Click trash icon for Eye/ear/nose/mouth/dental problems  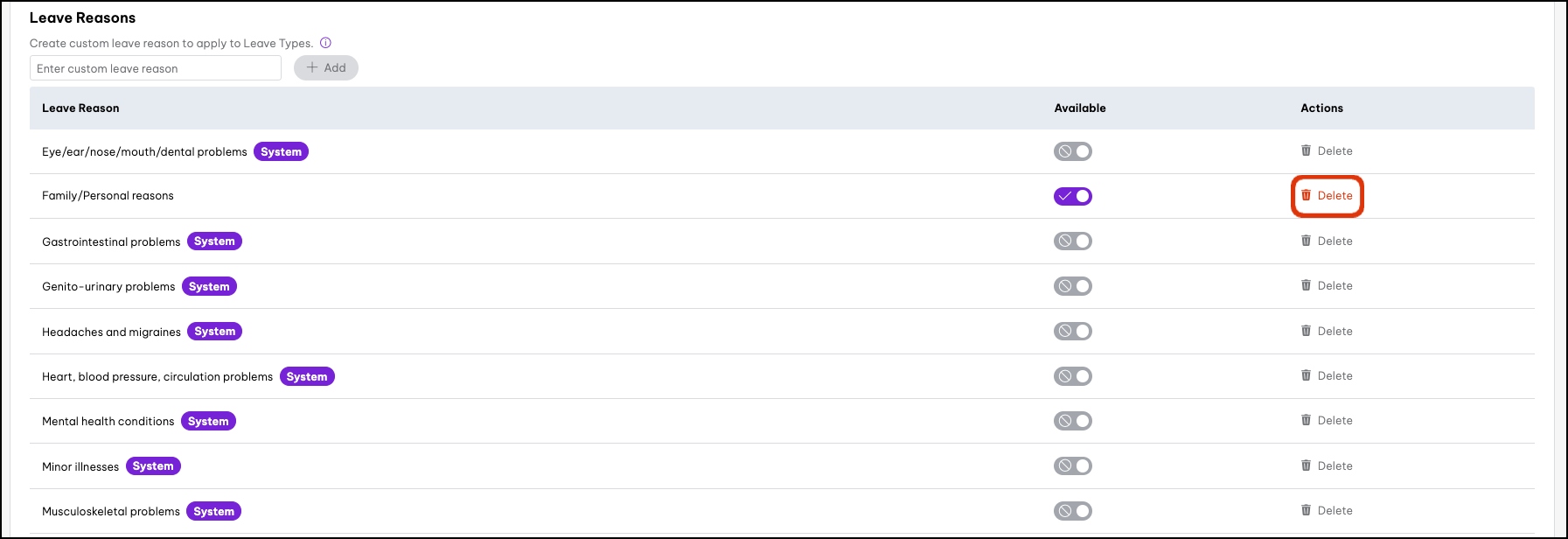pos(1306,150)
